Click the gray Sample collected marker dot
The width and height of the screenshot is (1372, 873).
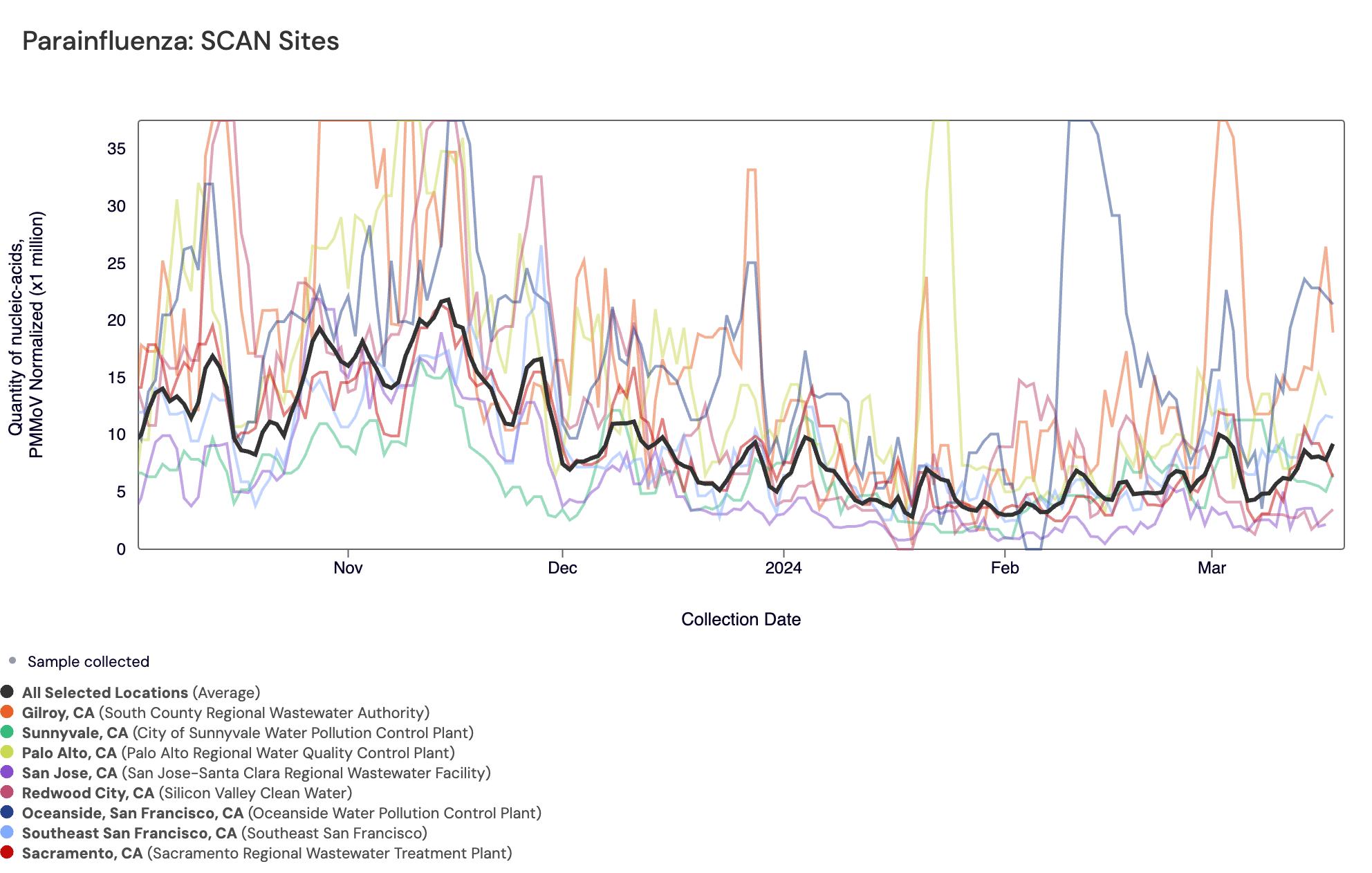[x=12, y=661]
